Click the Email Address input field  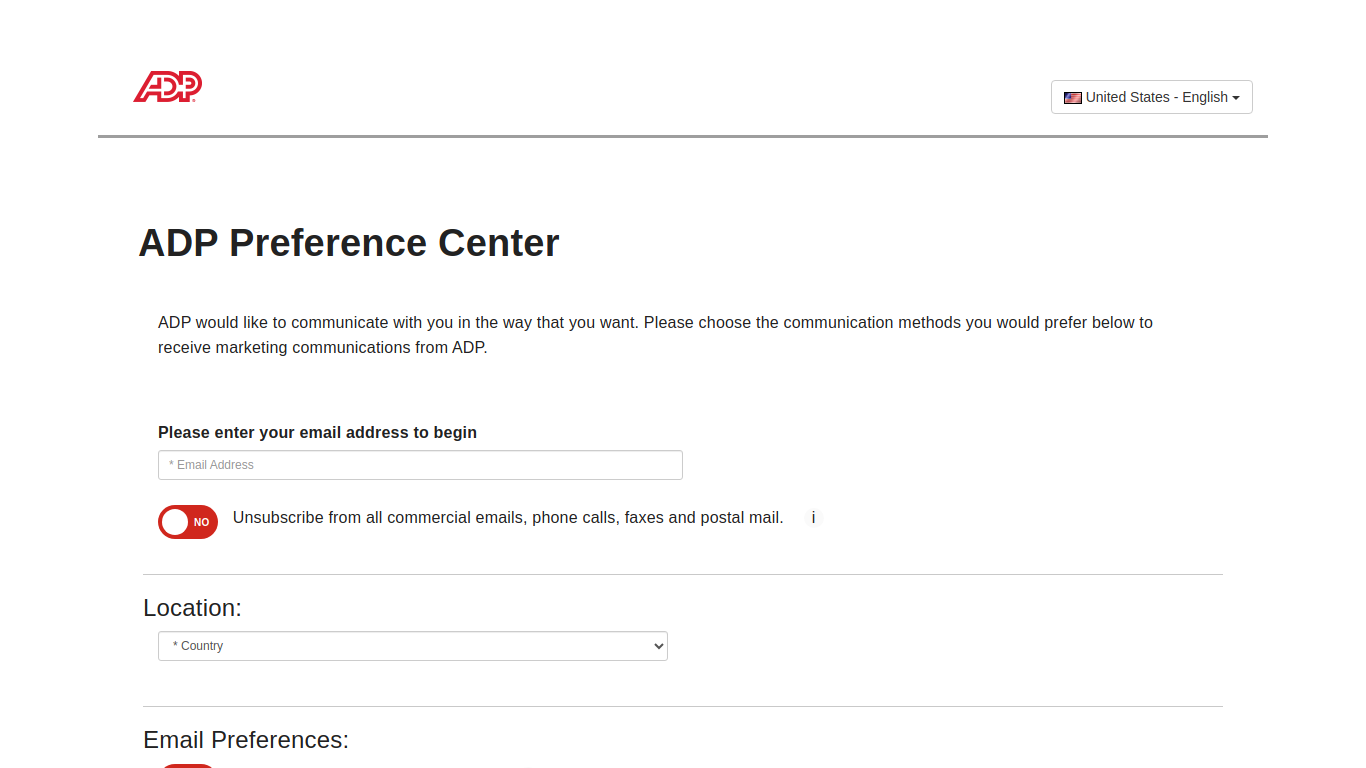[420, 465]
